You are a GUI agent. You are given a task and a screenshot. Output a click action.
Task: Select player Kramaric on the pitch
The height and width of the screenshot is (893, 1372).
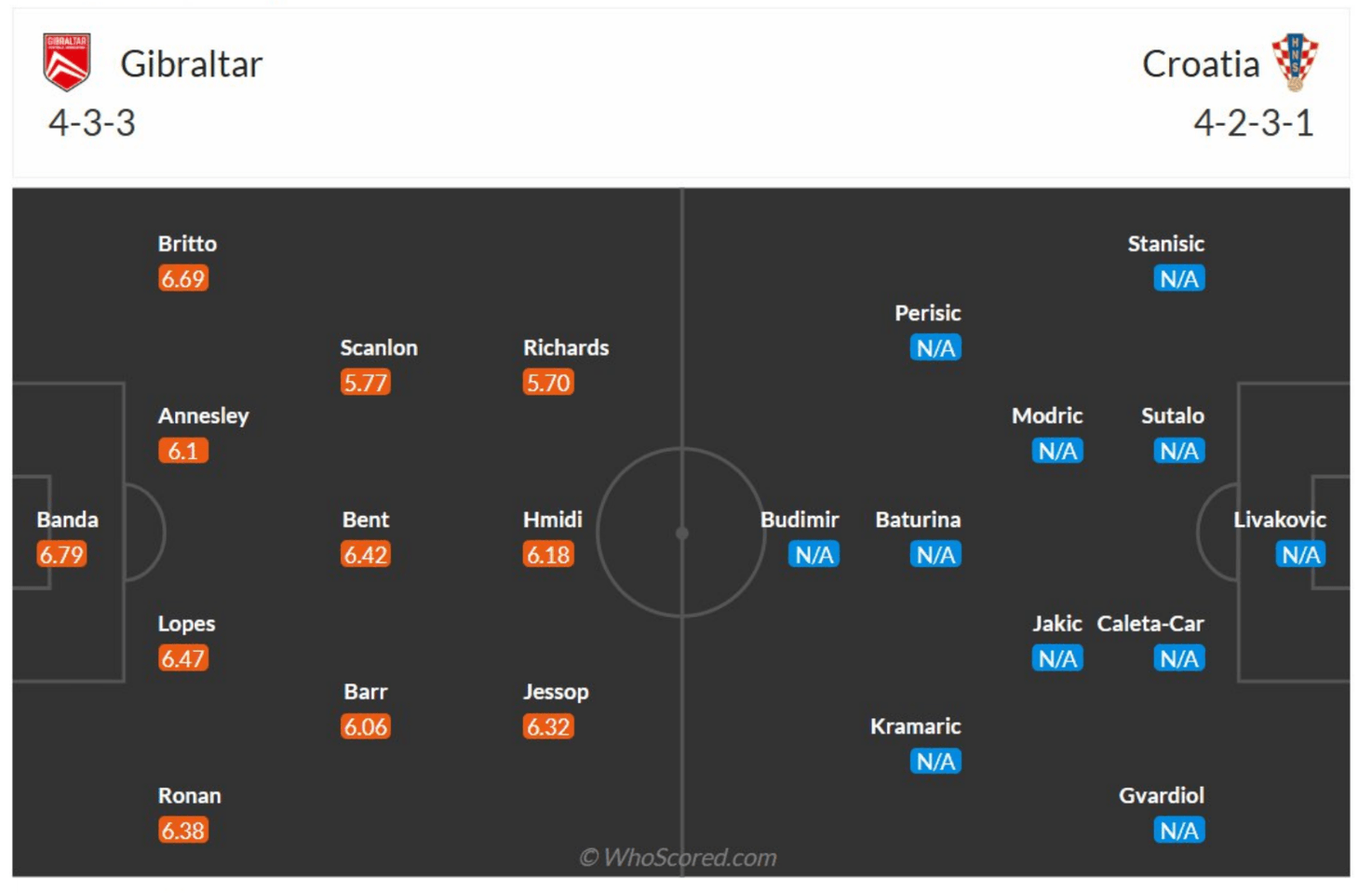(916, 726)
